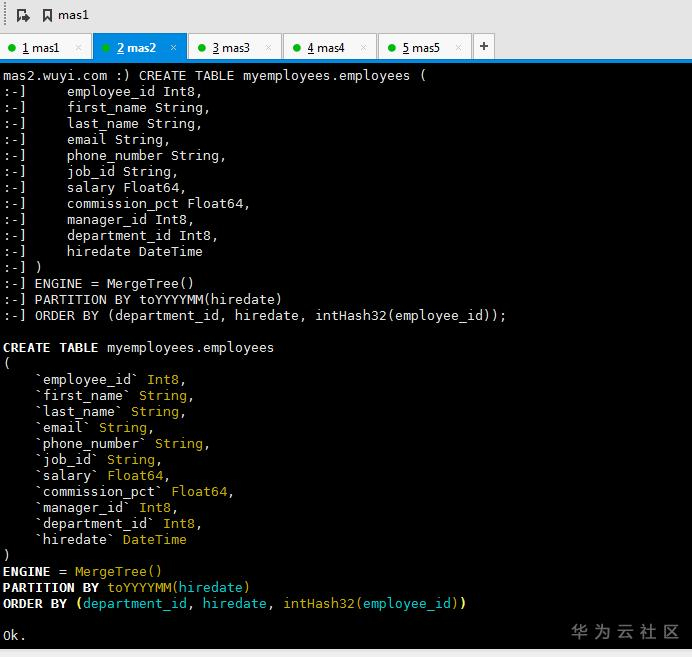Click the session send arrow icon
692x657 pixels.
coord(23,16)
